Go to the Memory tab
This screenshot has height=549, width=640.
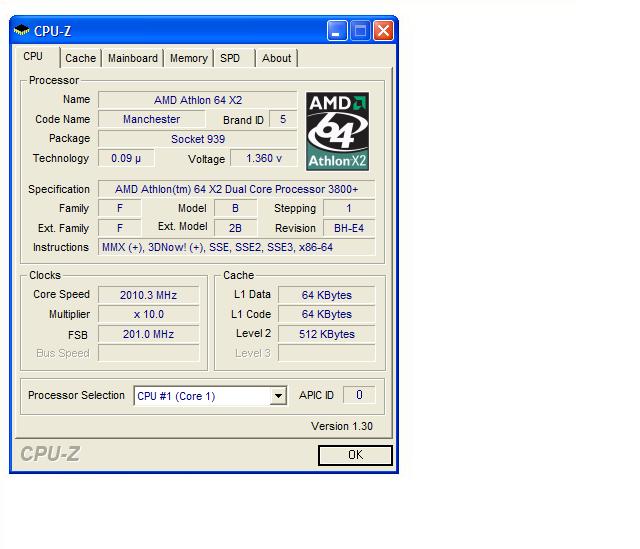point(189,58)
